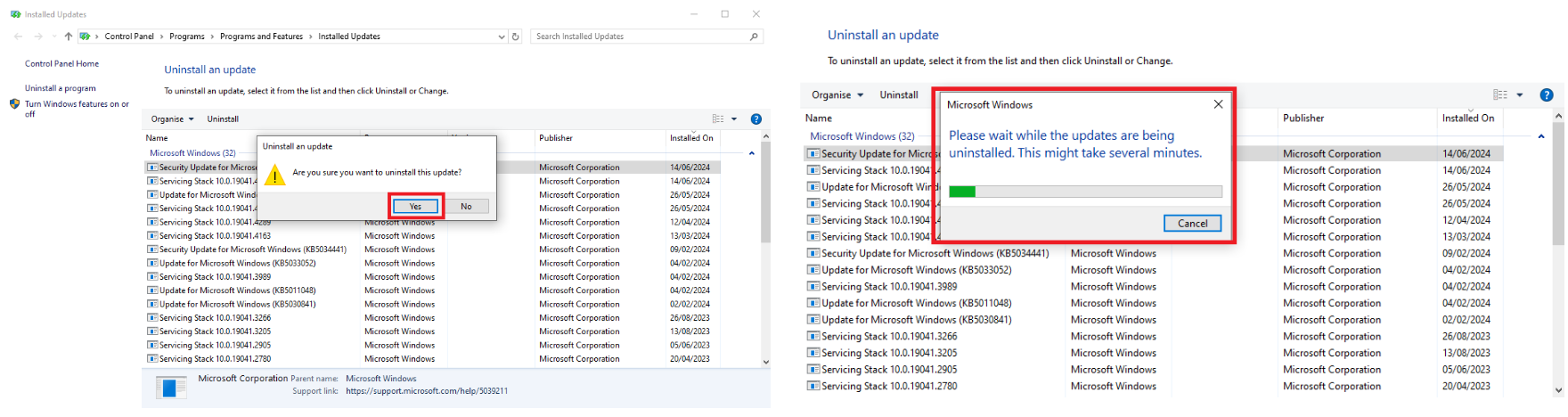Click icon of Servicing Stack 10.0.19041.3205 in left window
The height and width of the screenshot is (417, 1568).
coord(152,331)
